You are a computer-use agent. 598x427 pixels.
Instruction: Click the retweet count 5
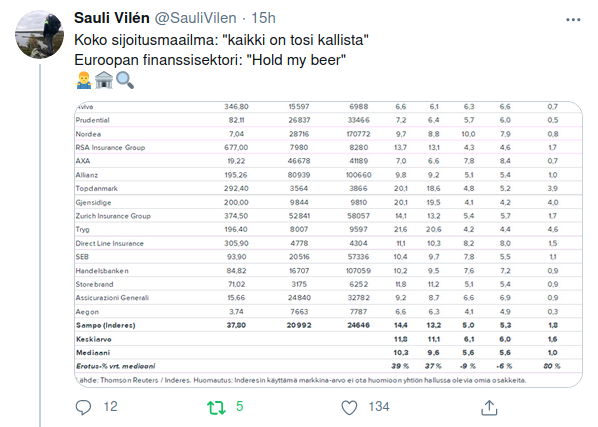pos(240,407)
